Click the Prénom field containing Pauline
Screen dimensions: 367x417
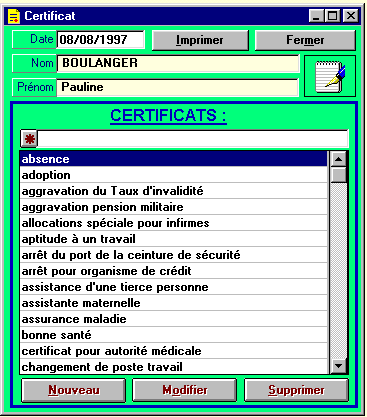[x=178, y=87]
